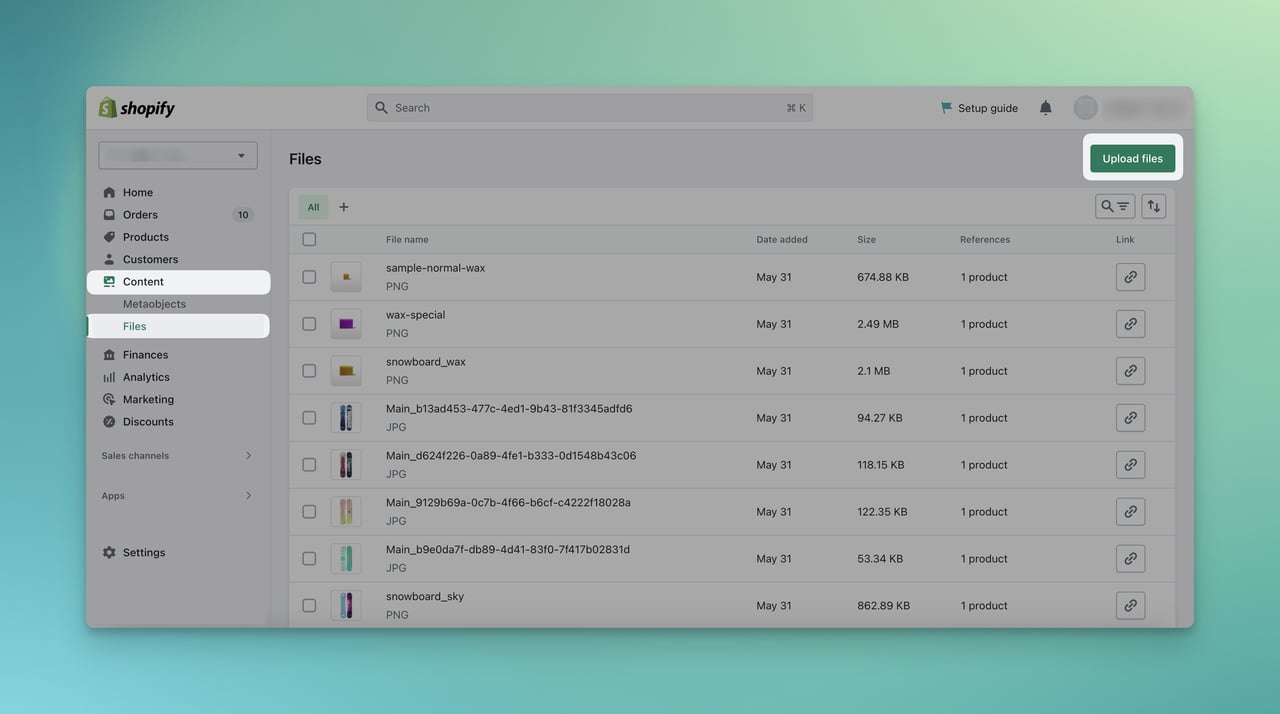Viewport: 1280px width, 714px height.
Task: Check the Main_b13ad453 row checkbox
Action: (309, 418)
